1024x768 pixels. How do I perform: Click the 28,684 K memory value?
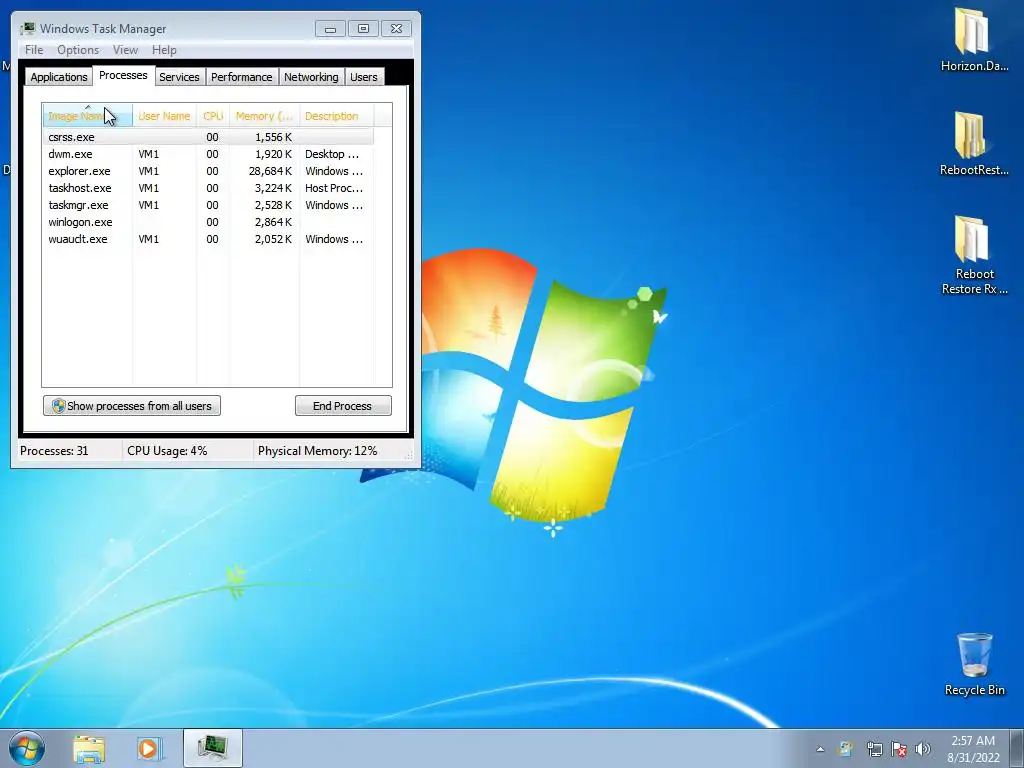click(270, 171)
